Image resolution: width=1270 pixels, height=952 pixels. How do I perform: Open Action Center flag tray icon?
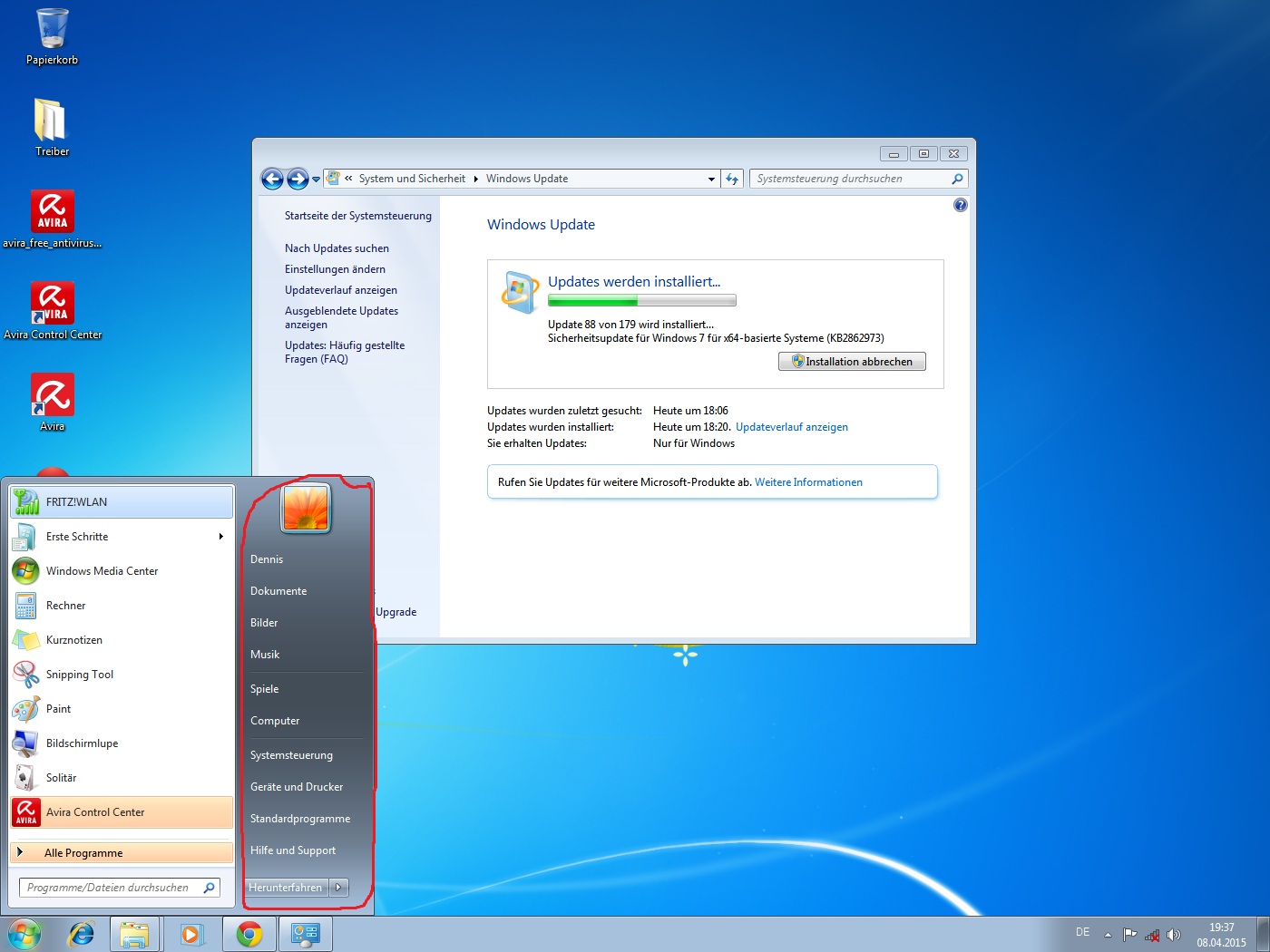1129,935
